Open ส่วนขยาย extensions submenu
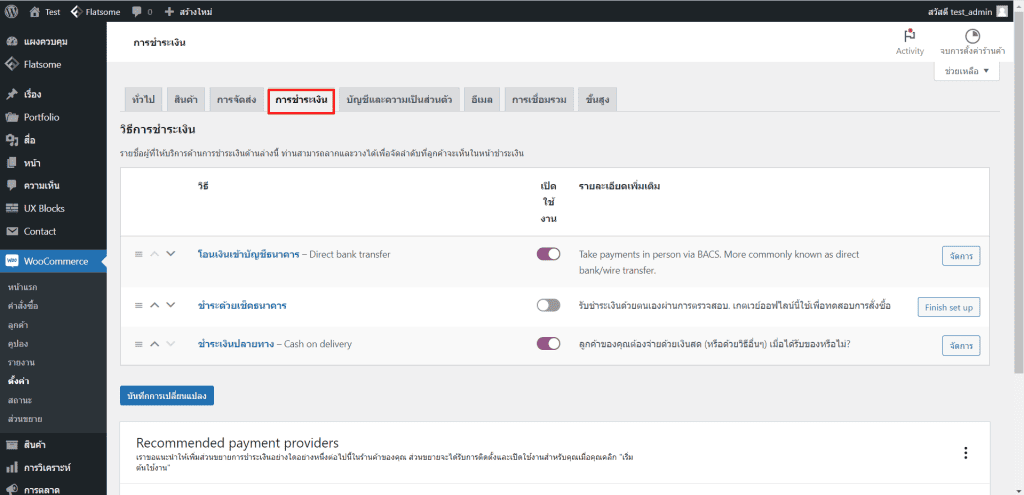 pos(25,418)
